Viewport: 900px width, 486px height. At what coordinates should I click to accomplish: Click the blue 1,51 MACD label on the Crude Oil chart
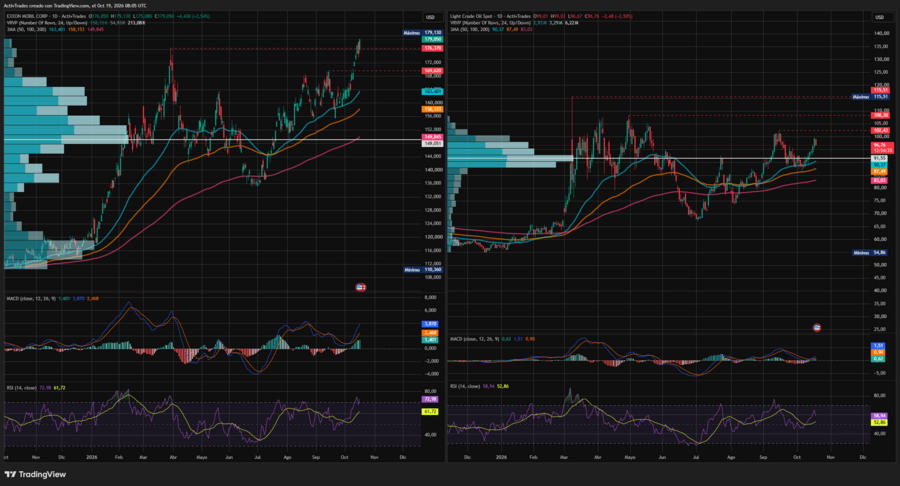tap(878, 346)
